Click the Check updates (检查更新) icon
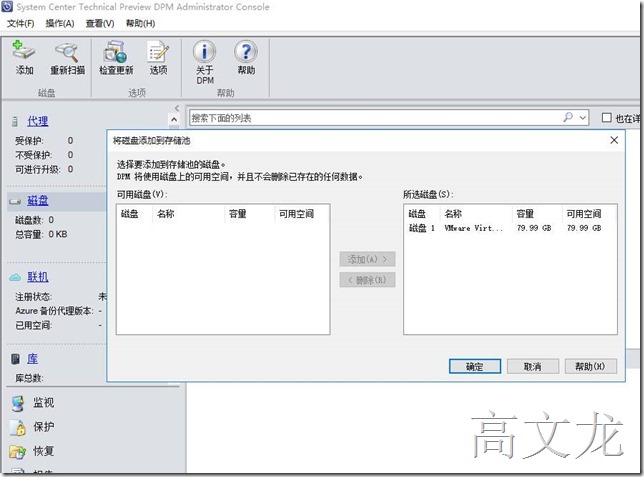The height and width of the screenshot is (477, 644). (115, 52)
